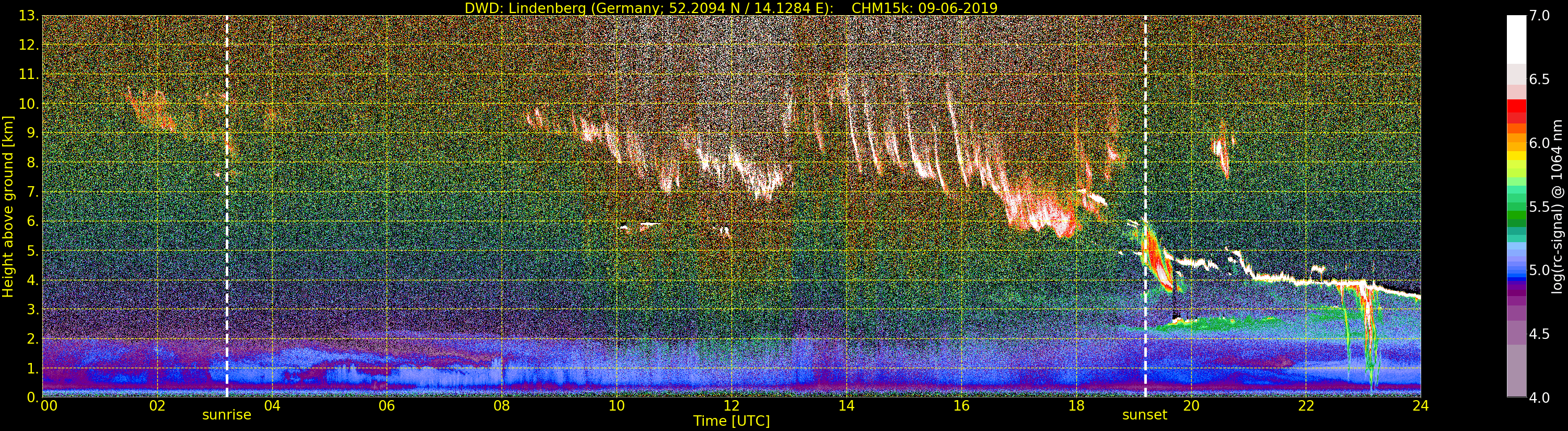Click the '00' time axis tick label
1568x431 pixels.
[x=48, y=405]
